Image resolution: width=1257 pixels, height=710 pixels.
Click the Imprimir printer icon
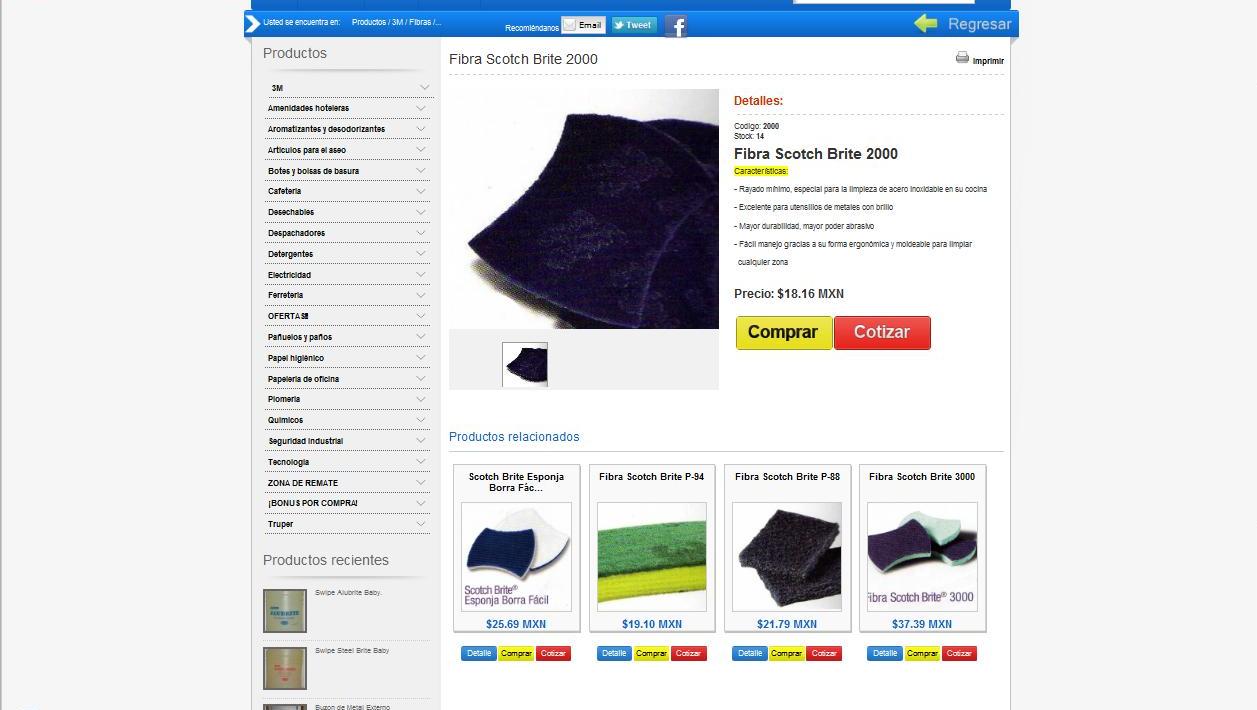(x=962, y=58)
